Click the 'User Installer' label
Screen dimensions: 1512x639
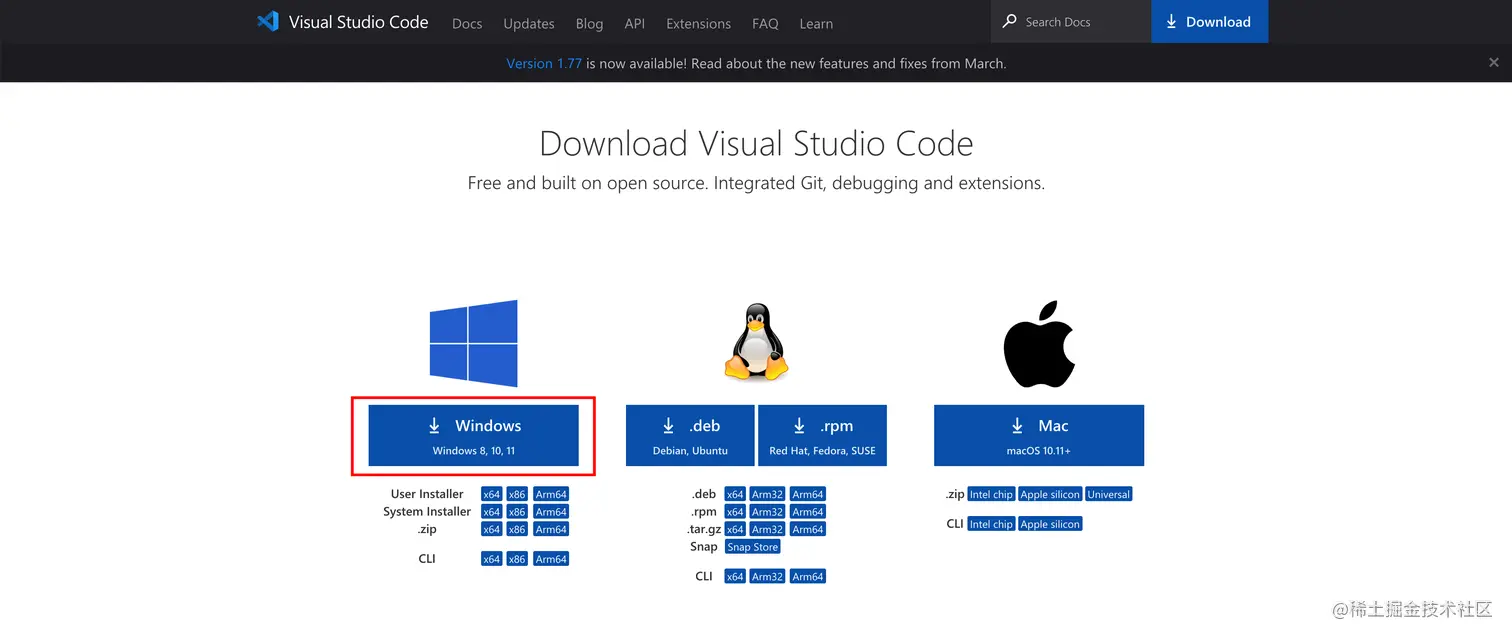(427, 494)
